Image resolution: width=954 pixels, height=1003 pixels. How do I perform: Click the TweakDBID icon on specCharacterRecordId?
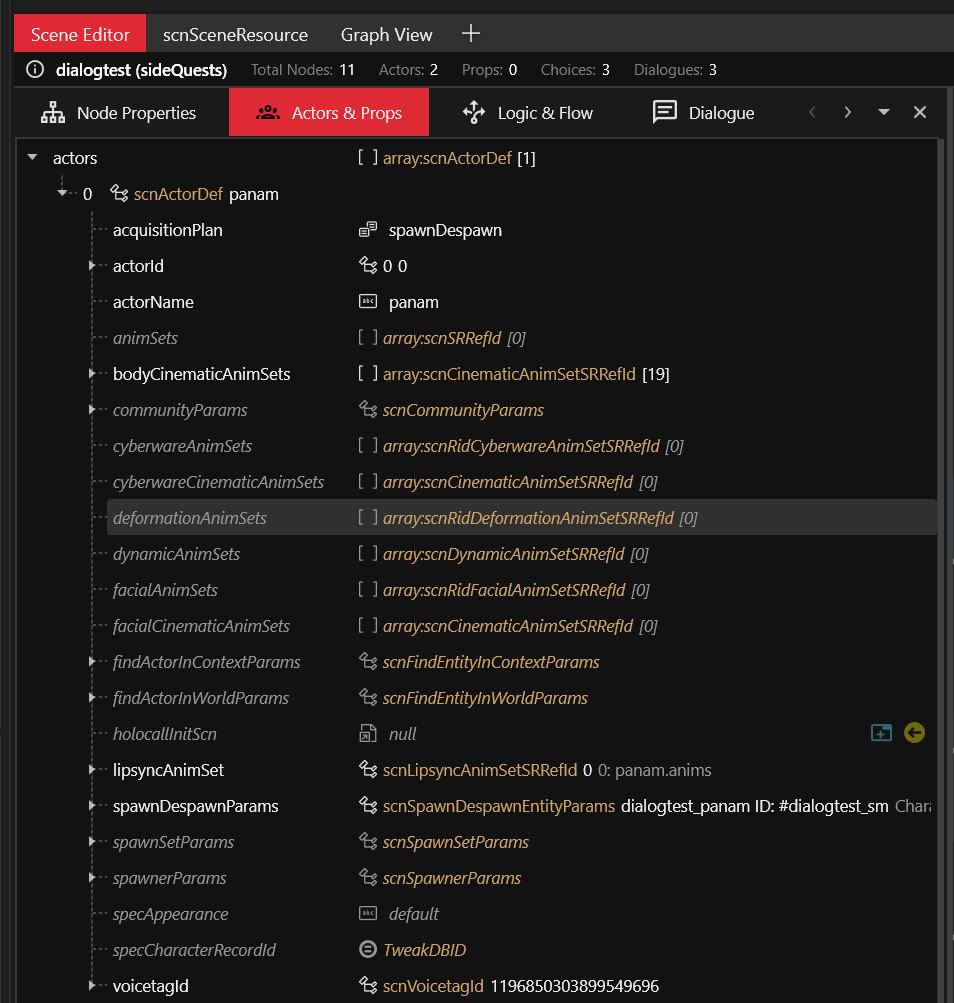[368, 950]
